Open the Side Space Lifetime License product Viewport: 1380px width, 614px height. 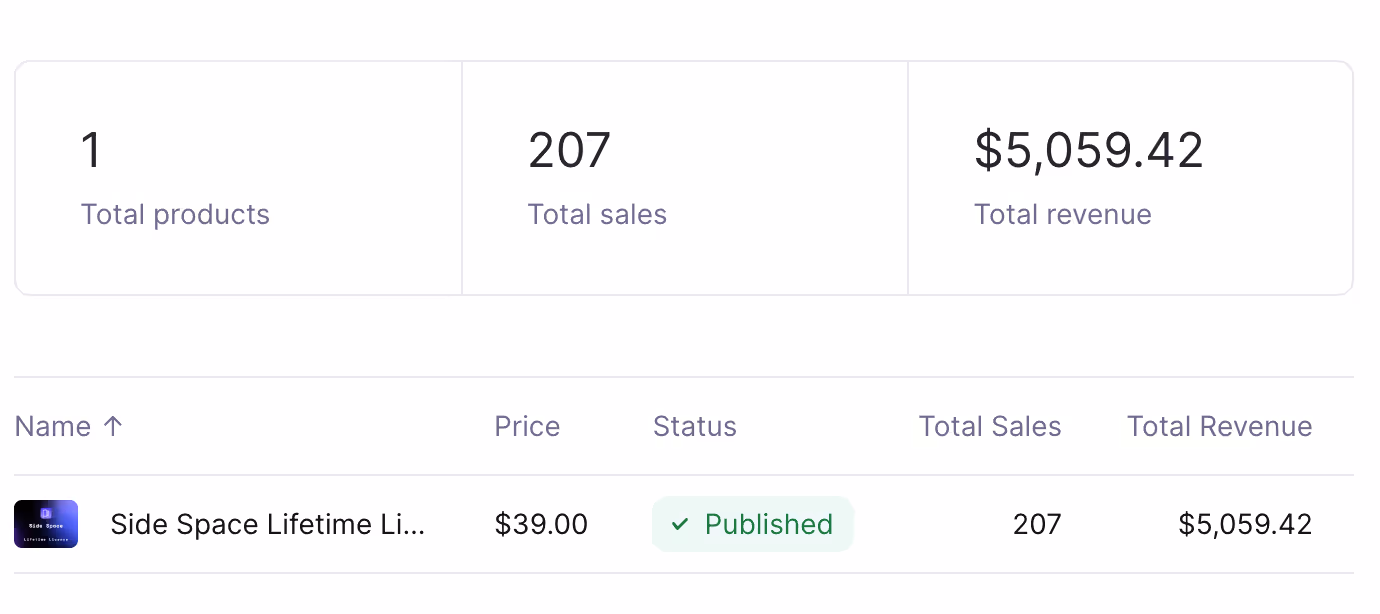[268, 524]
